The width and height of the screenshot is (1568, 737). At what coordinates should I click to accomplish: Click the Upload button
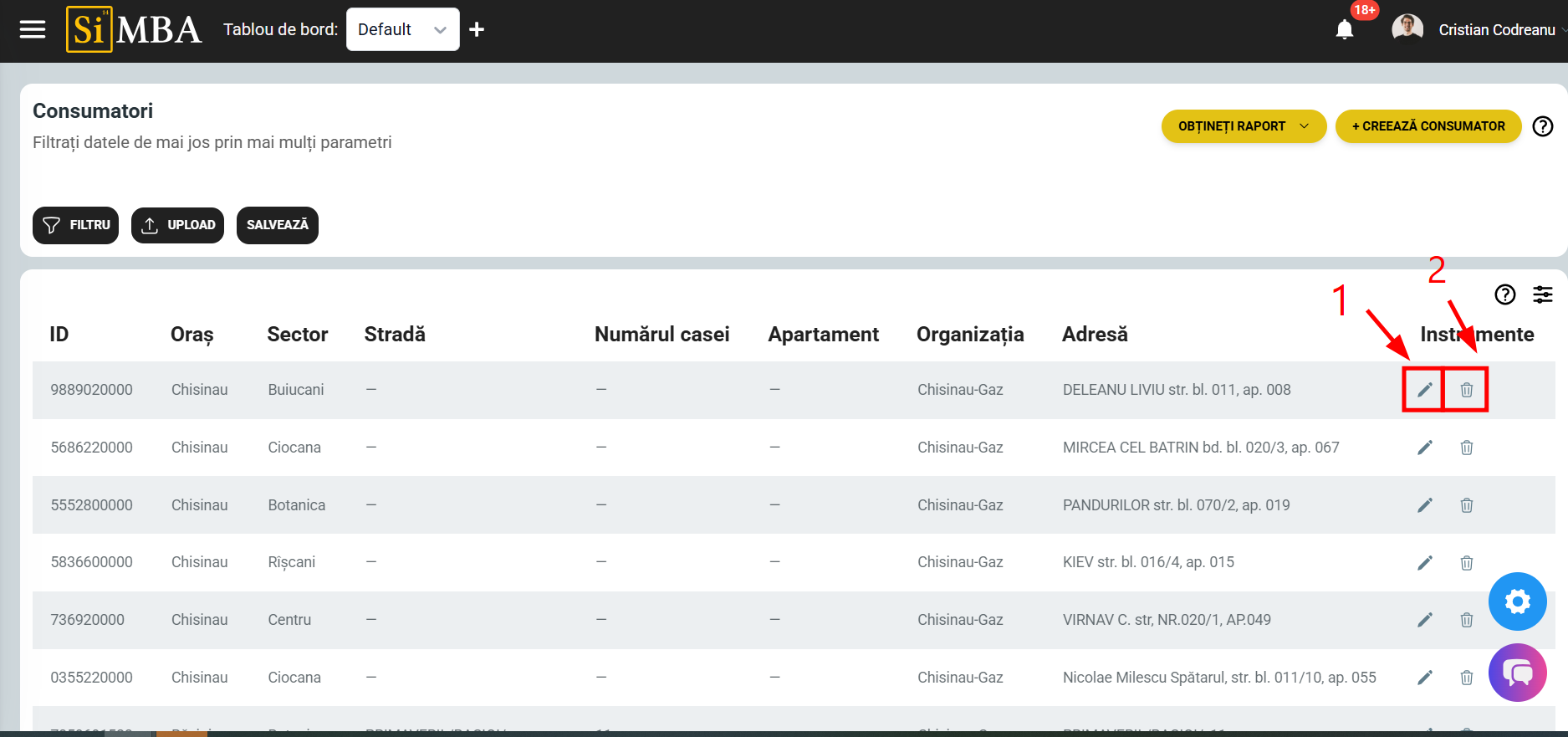coord(177,225)
